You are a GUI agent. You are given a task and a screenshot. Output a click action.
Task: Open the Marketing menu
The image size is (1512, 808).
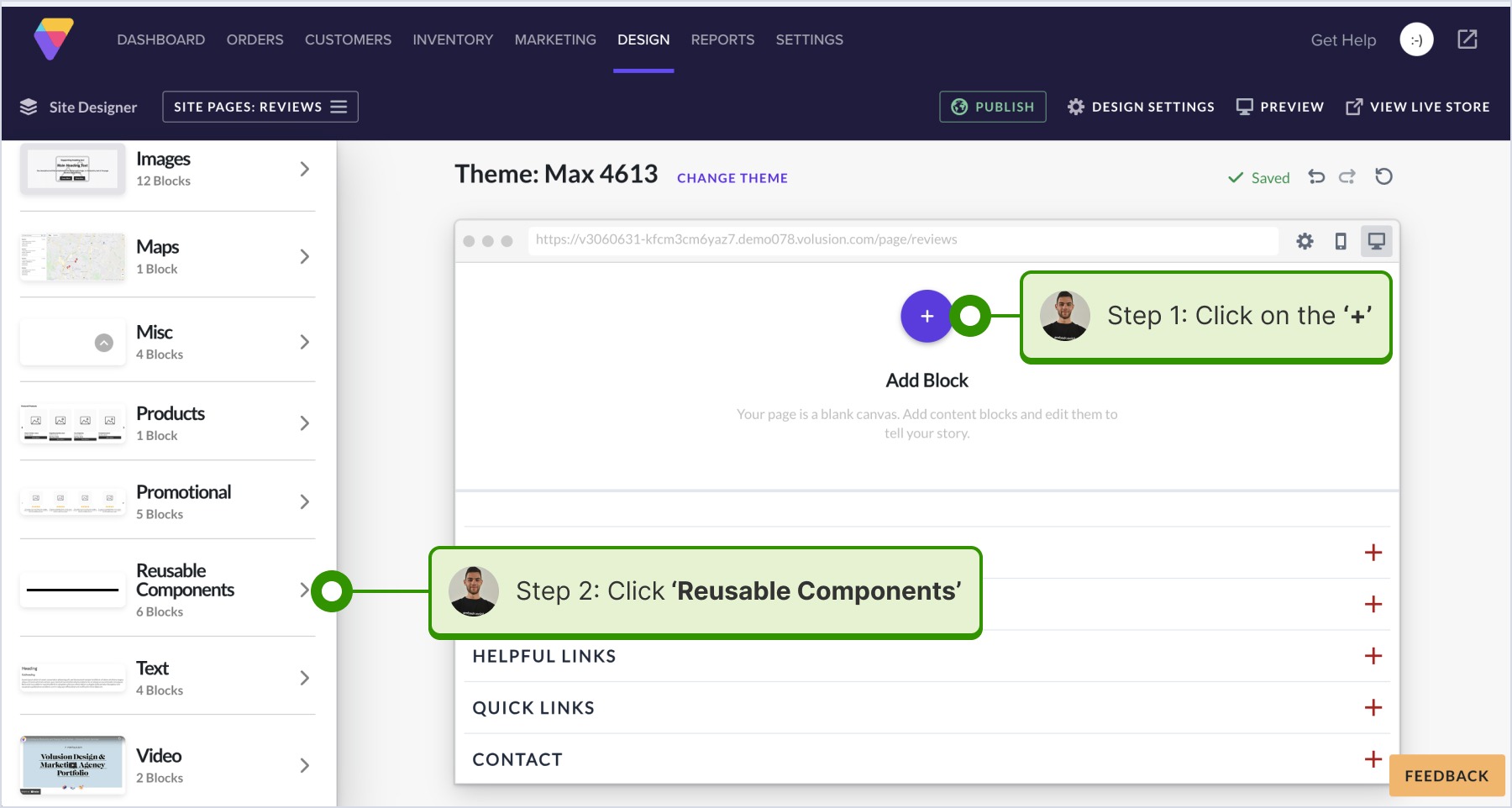(555, 39)
